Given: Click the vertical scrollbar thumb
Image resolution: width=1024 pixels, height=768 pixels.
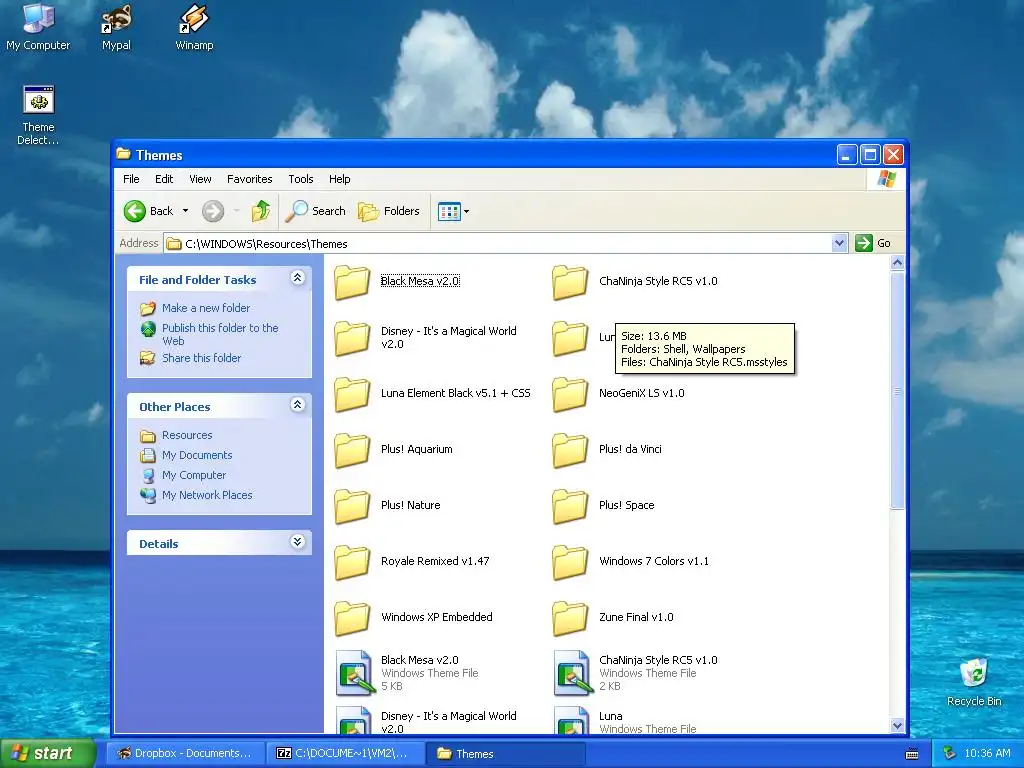Looking at the screenshot, I should click(897, 391).
